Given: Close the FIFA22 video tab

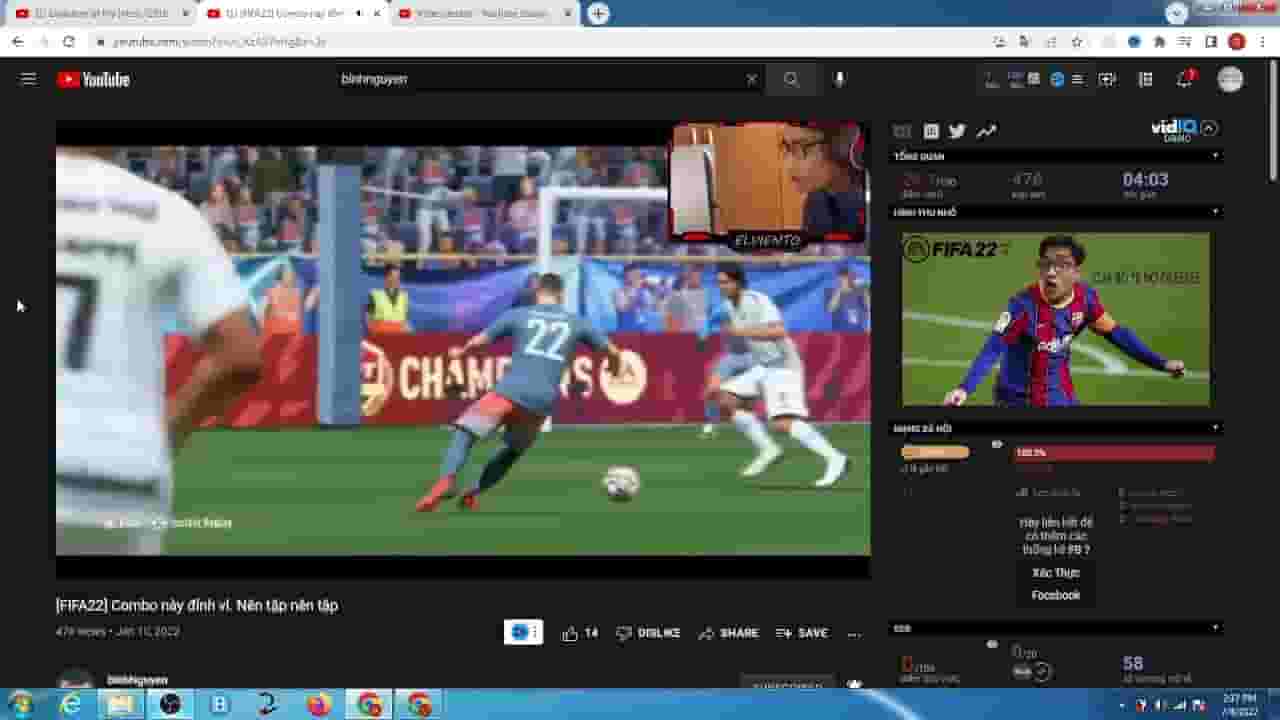Looking at the screenshot, I should point(376,14).
